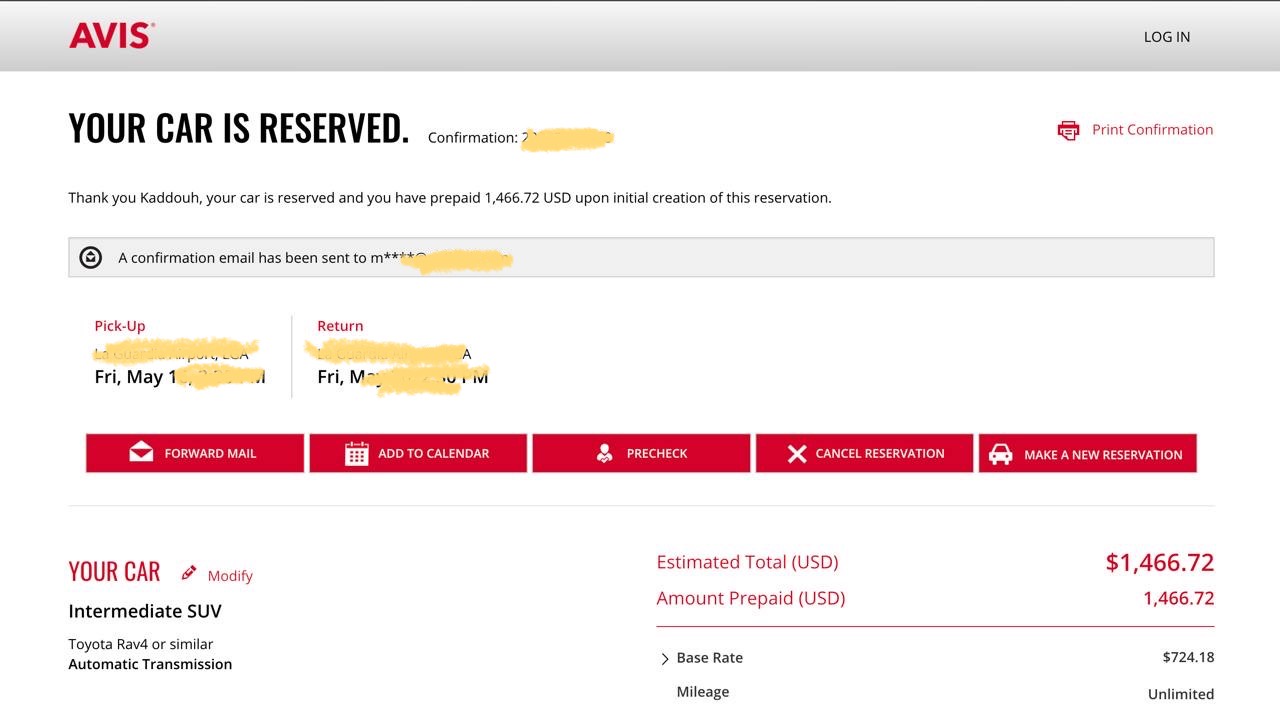Viewport: 1280px width, 723px height.
Task: Click the calendar icon on Add to Calendar
Action: (x=356, y=453)
